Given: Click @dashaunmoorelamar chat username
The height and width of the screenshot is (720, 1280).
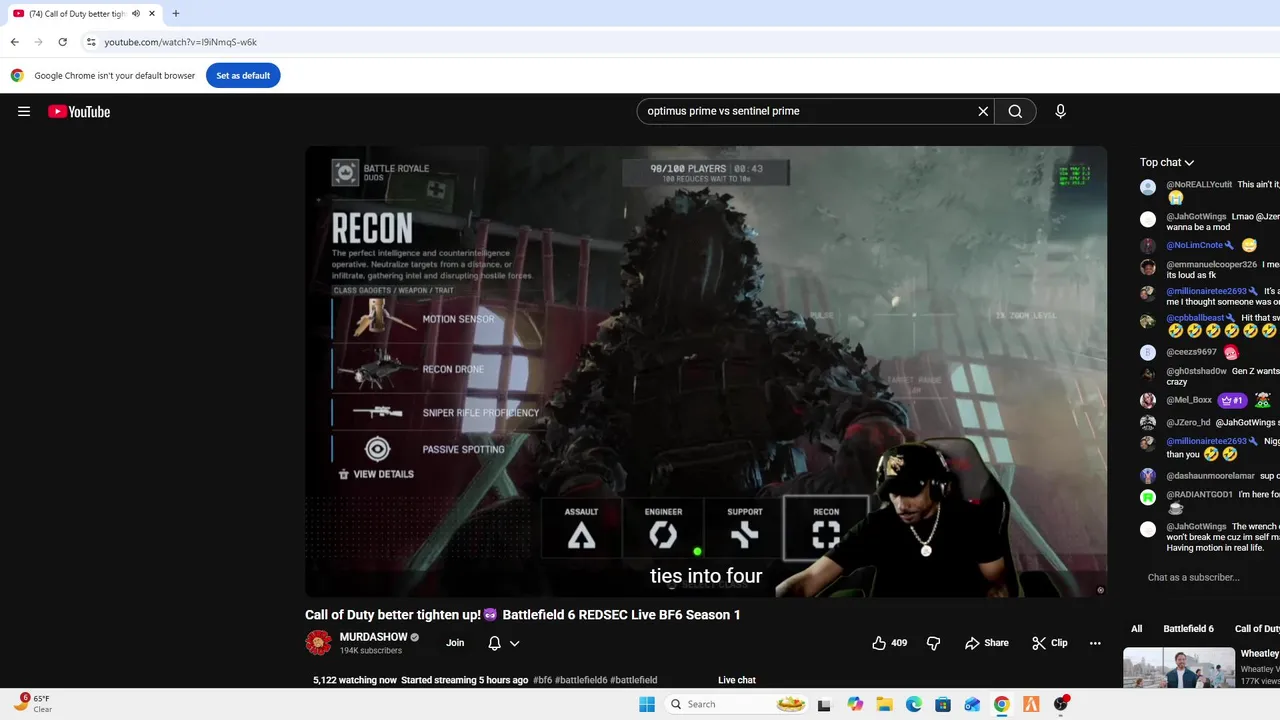Looking at the screenshot, I should click(x=1210, y=476).
